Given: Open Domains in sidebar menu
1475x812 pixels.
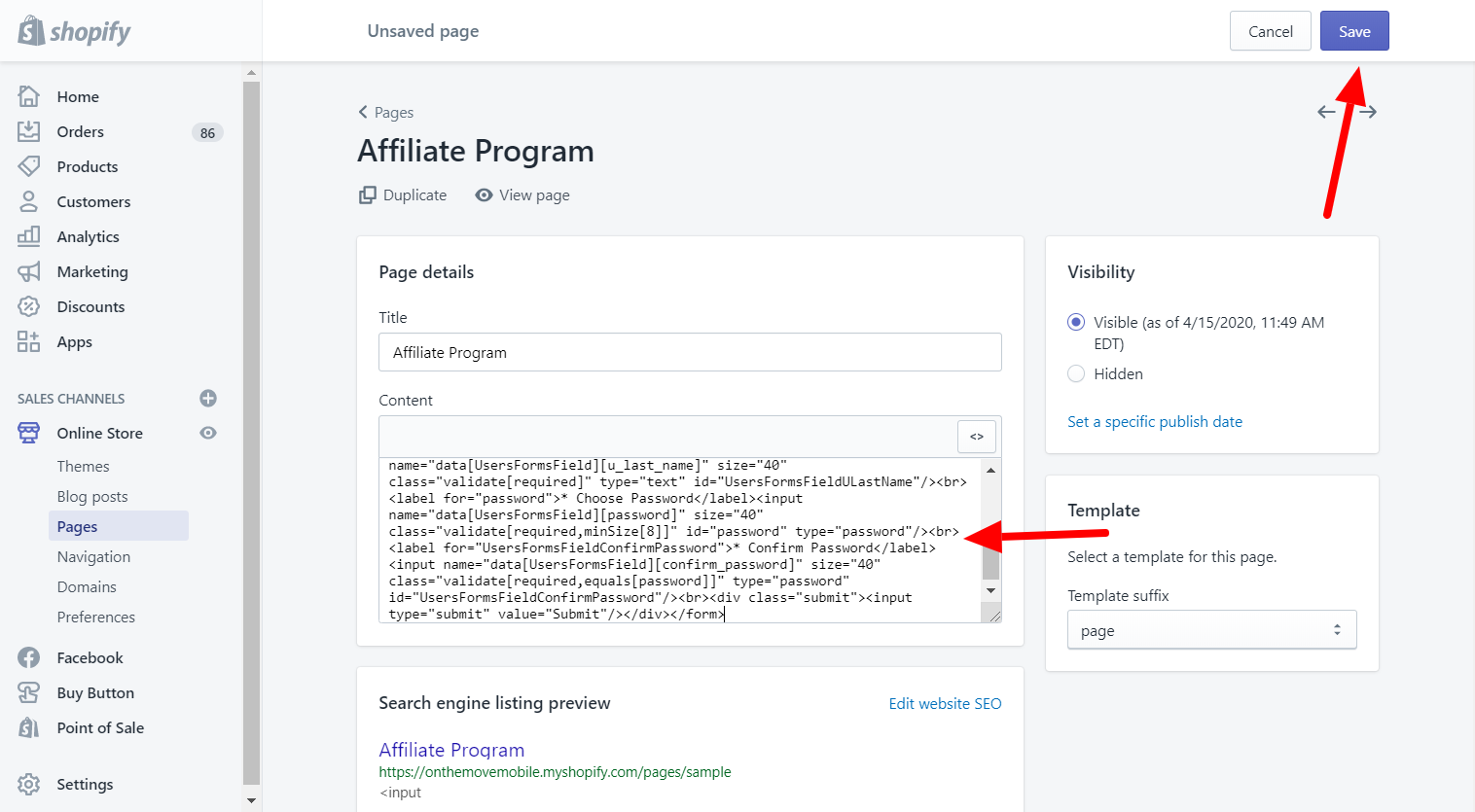Looking at the screenshot, I should click(x=87, y=586).
